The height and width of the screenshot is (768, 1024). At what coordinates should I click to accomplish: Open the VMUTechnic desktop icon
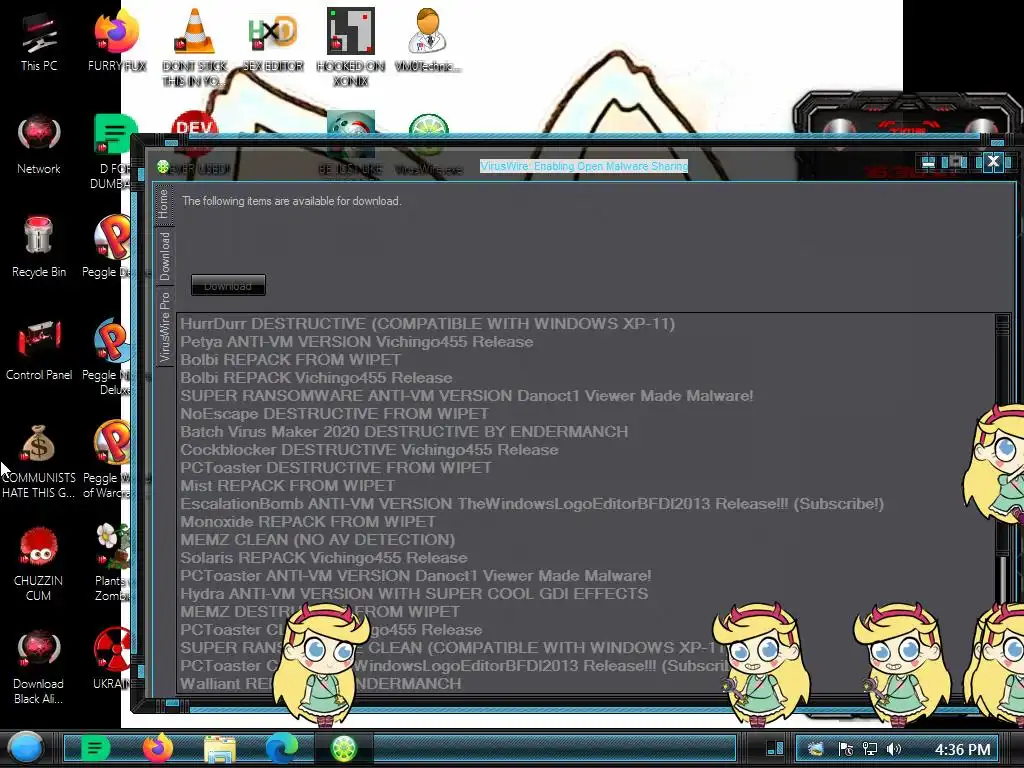(428, 40)
